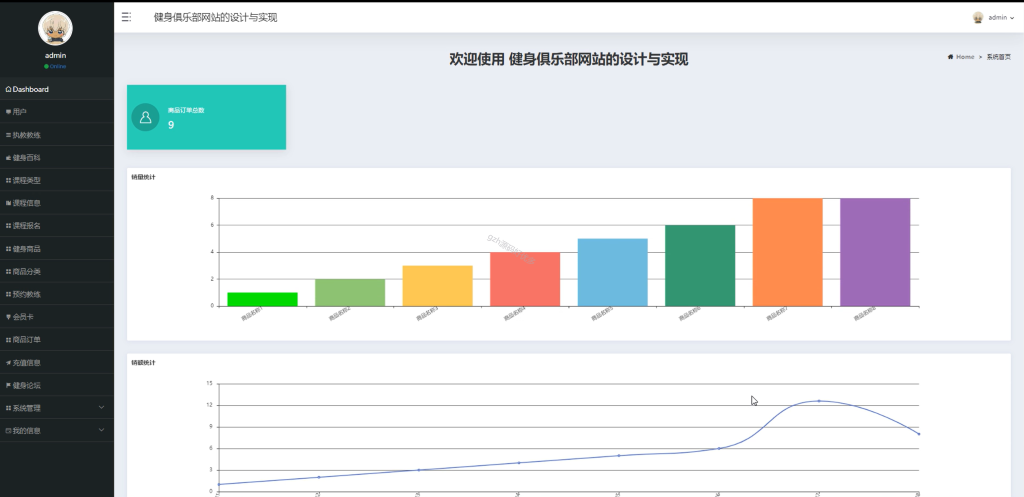Click the icon beside 会员卡

click(8, 317)
